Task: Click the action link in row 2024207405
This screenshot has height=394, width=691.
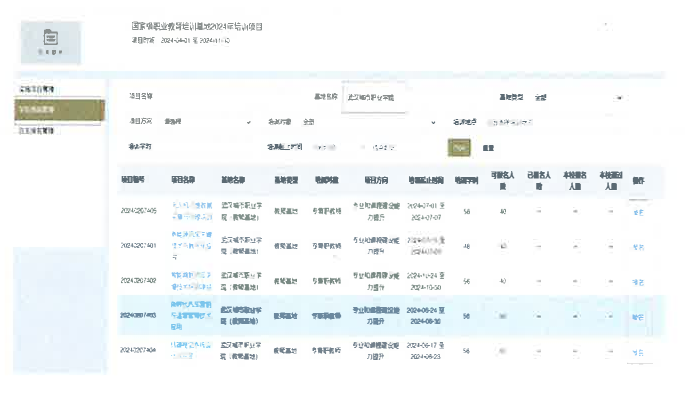Action: 638,212
